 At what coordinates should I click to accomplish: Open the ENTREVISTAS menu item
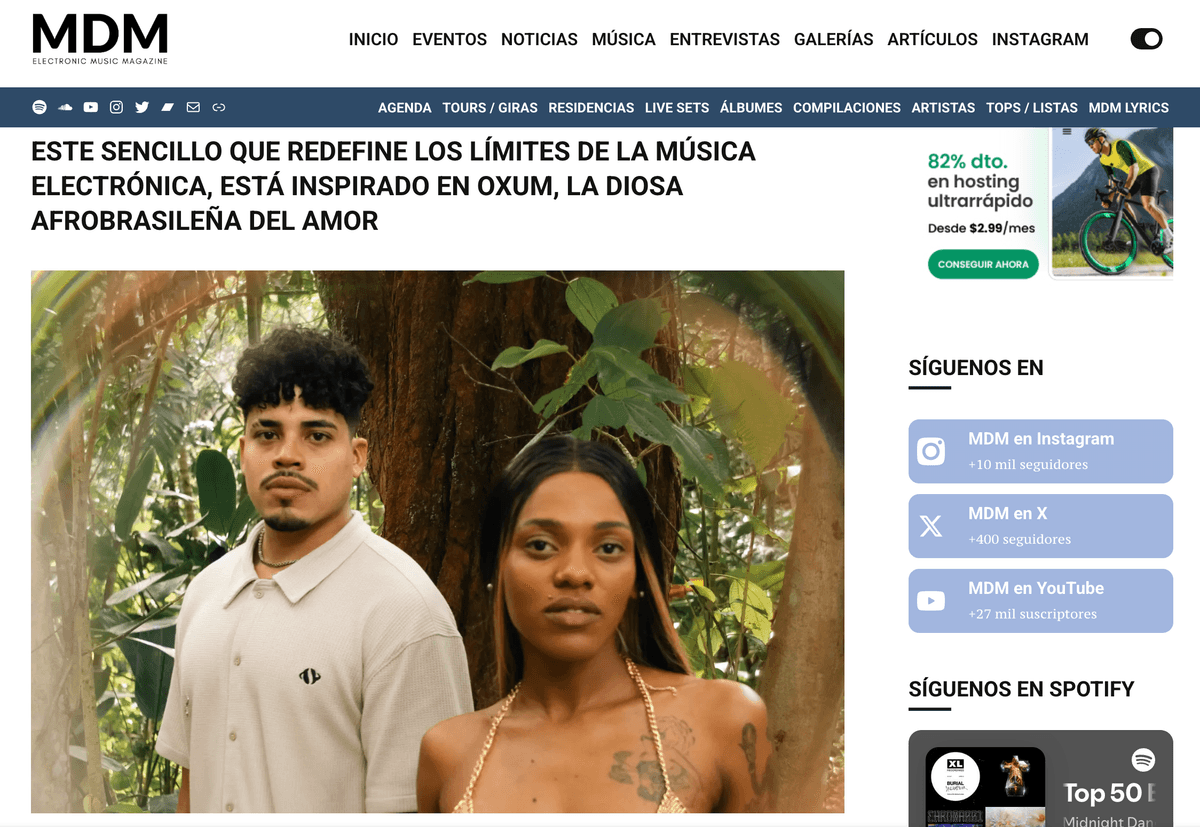point(725,39)
